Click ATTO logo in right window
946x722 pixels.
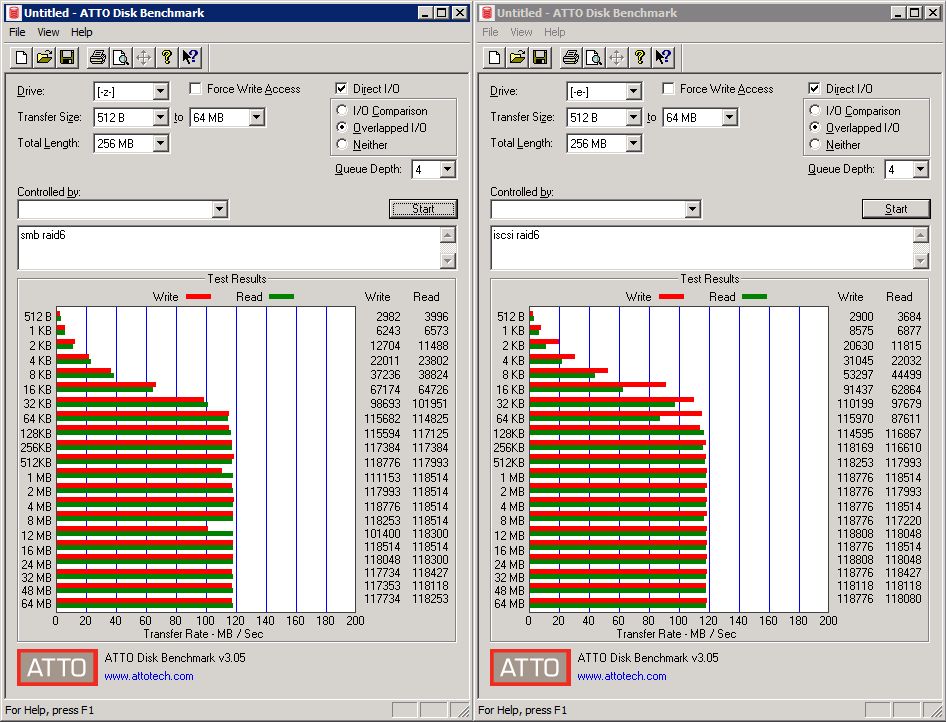point(530,667)
